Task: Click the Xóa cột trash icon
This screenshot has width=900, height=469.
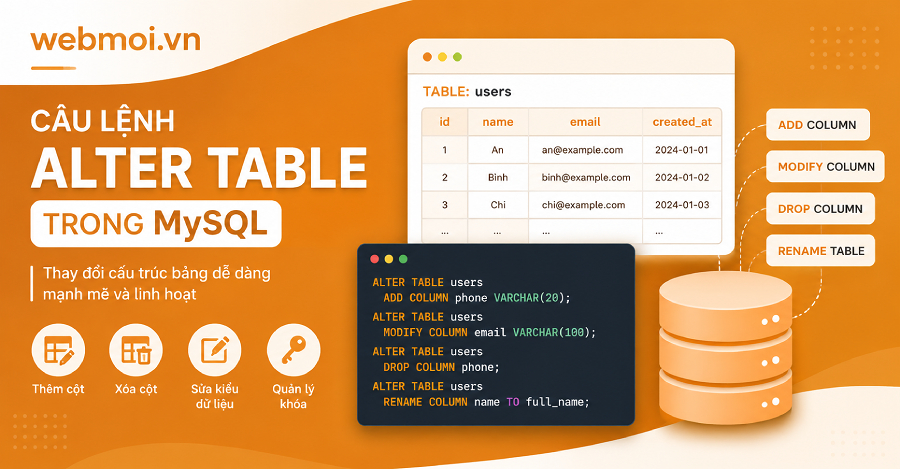Action: click(136, 350)
